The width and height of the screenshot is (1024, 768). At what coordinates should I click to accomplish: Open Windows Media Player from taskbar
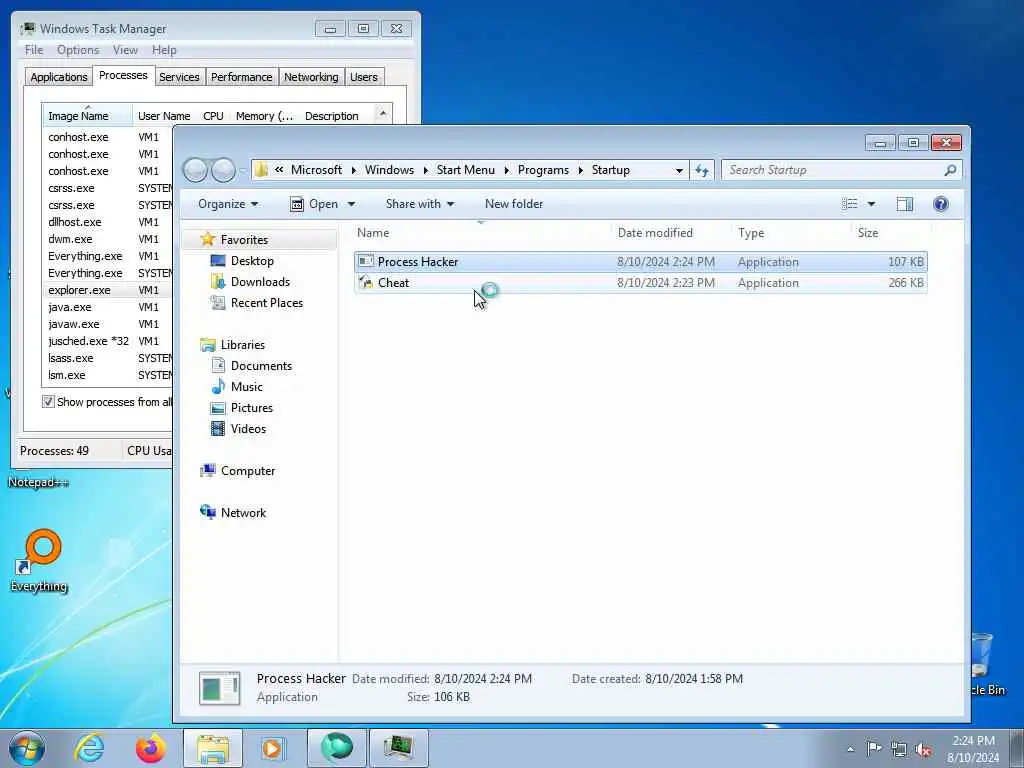point(273,748)
